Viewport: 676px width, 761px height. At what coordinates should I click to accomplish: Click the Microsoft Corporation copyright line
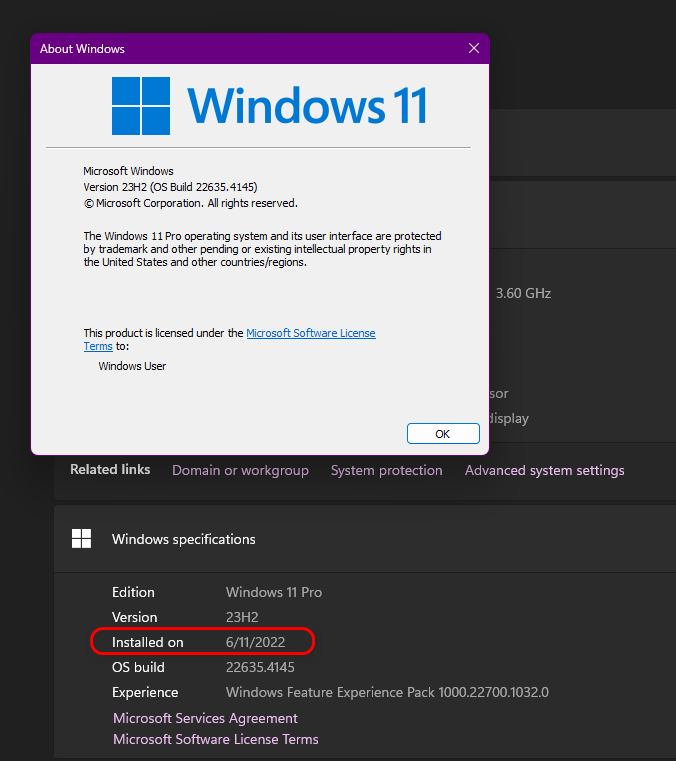[191, 203]
